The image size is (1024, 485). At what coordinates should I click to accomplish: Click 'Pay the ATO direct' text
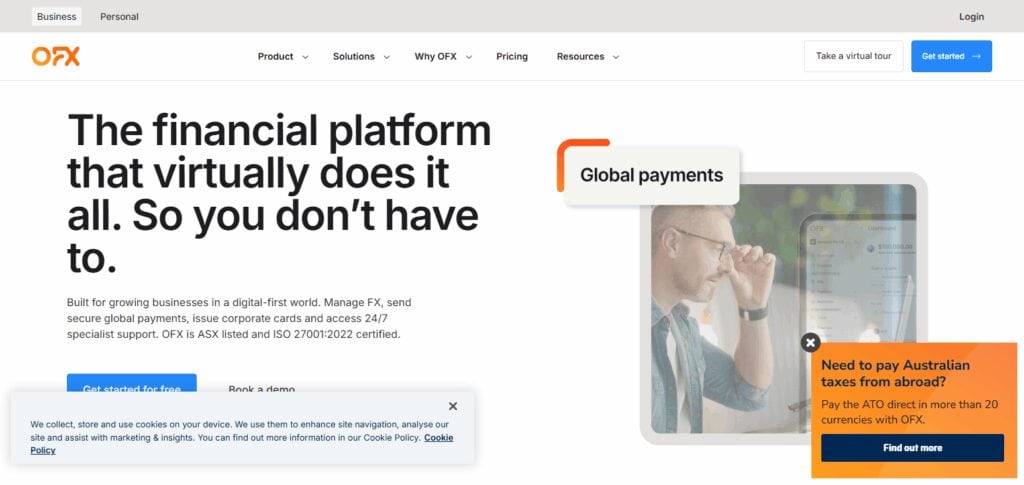point(909,412)
